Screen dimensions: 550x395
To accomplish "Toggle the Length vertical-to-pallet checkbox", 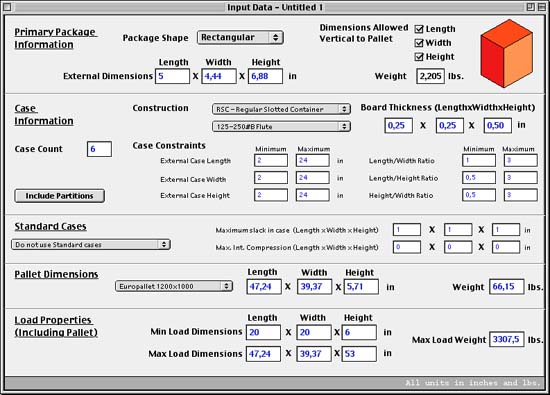I will tap(419, 29).
